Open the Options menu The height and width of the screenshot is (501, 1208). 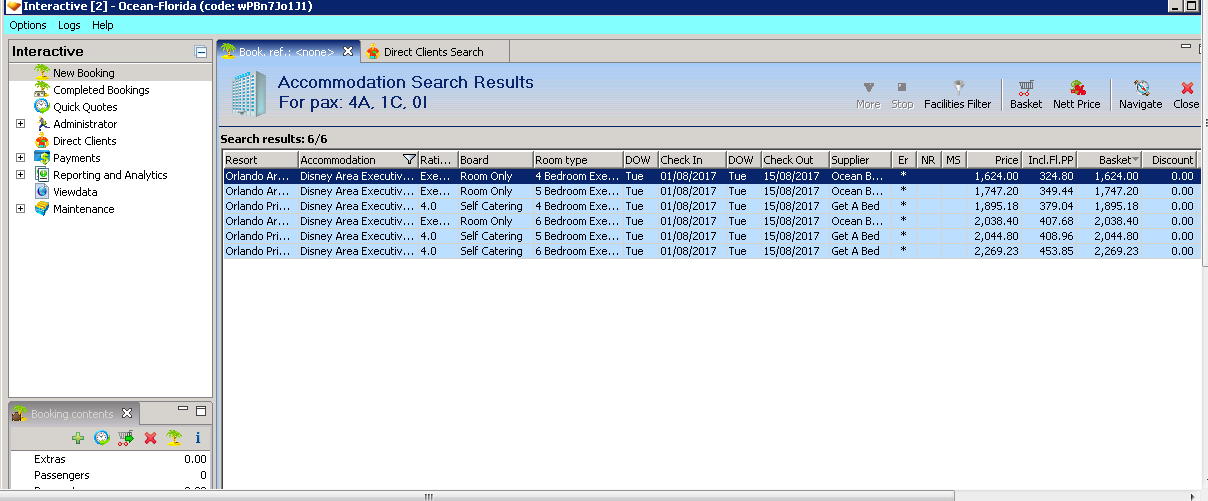coord(28,25)
